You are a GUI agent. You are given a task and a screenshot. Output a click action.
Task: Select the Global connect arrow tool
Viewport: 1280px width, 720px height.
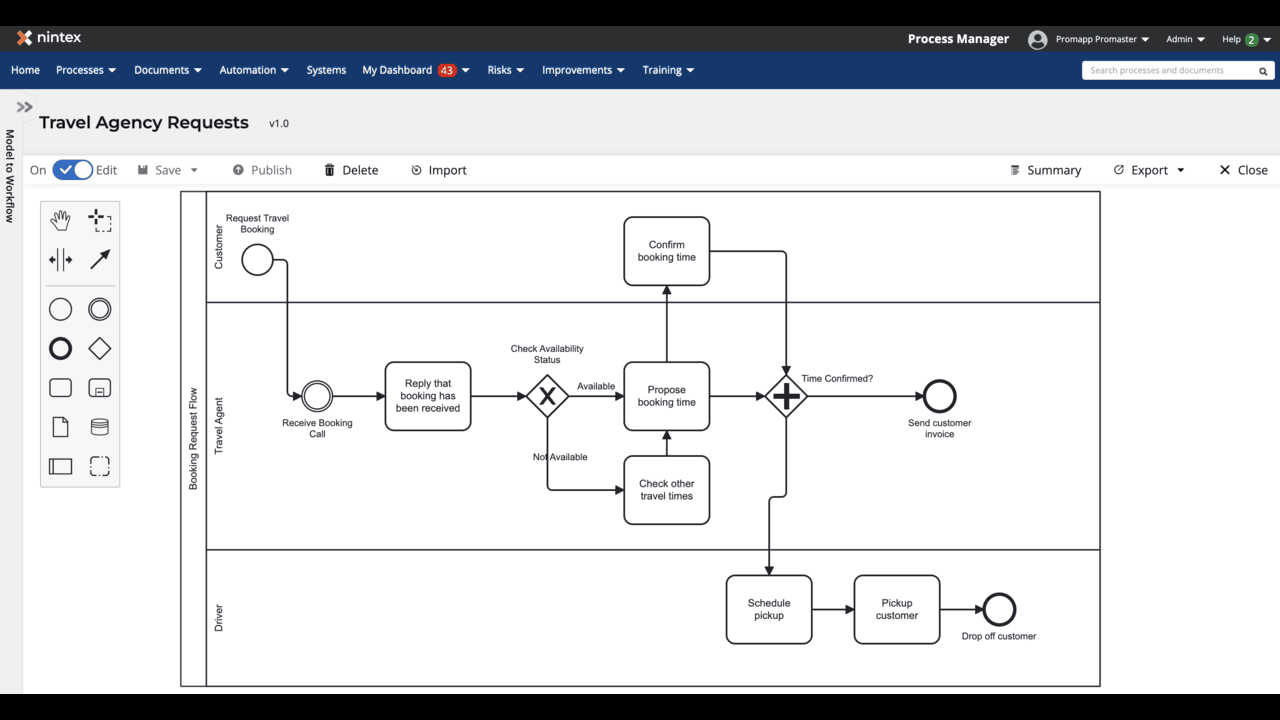coord(100,260)
